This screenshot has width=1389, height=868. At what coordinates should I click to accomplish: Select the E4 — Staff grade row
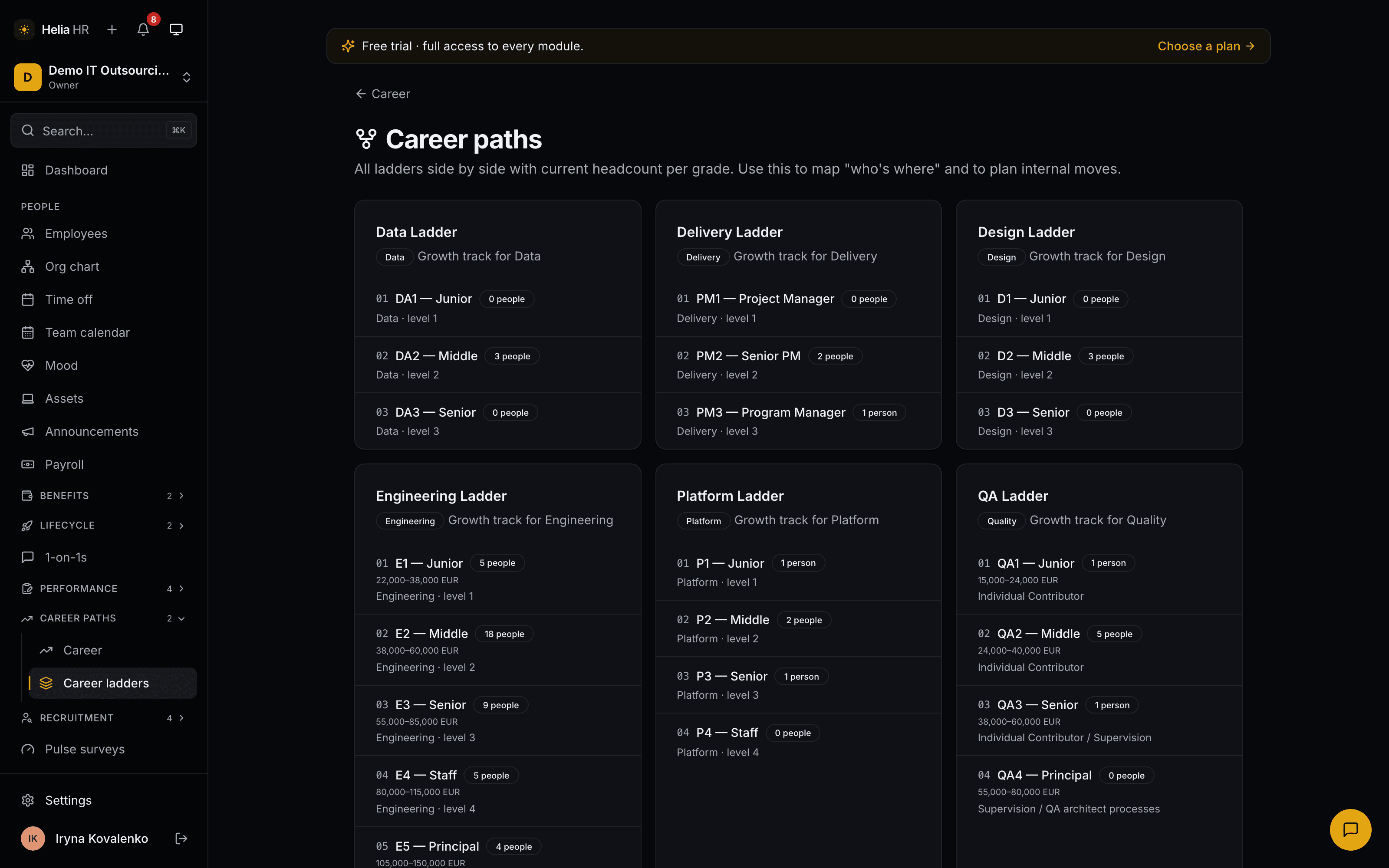click(x=497, y=791)
